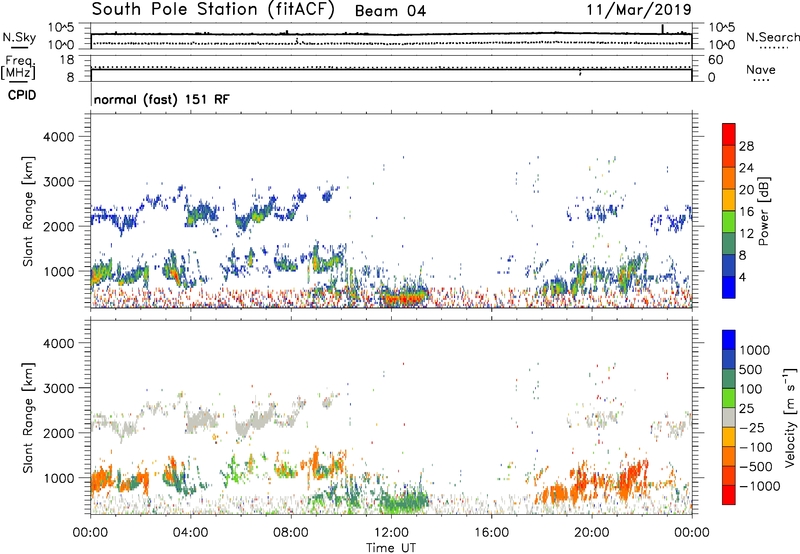The image size is (800, 554).
Task: Click the -25 label on Velocity colorbar
Action: pos(752,428)
